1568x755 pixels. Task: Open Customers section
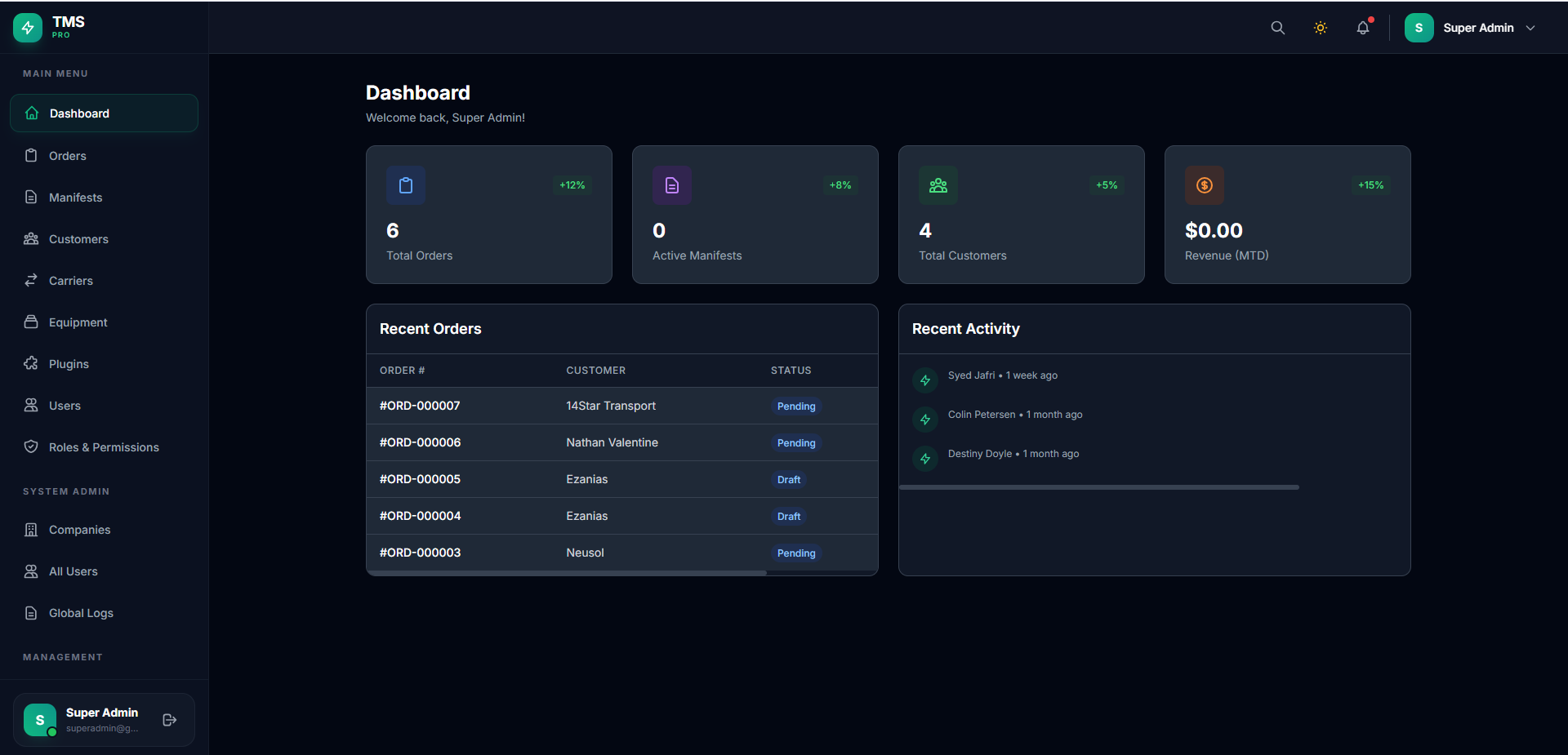(104, 238)
